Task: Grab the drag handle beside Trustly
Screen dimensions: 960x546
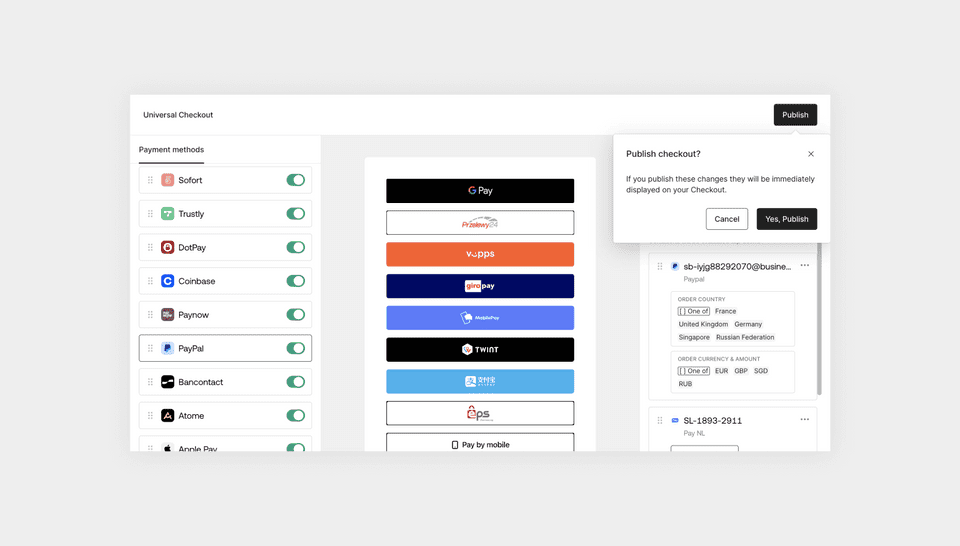Action: pos(150,214)
